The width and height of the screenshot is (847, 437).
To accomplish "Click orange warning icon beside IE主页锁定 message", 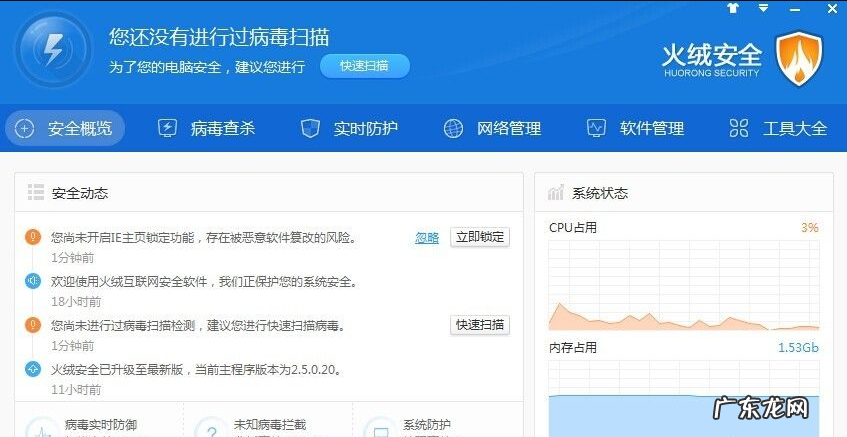I will tap(33, 237).
